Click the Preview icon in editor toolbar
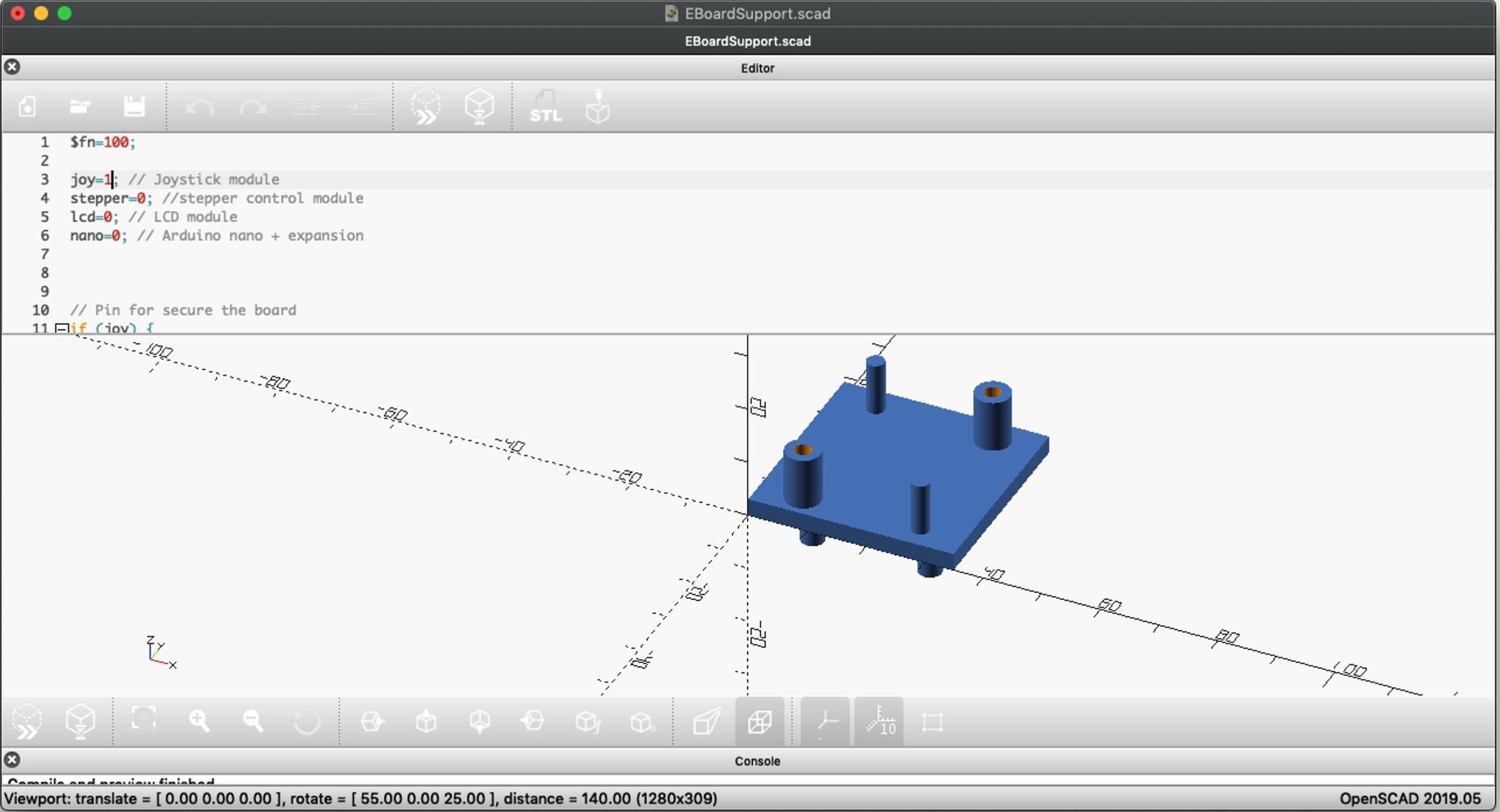 [x=426, y=107]
